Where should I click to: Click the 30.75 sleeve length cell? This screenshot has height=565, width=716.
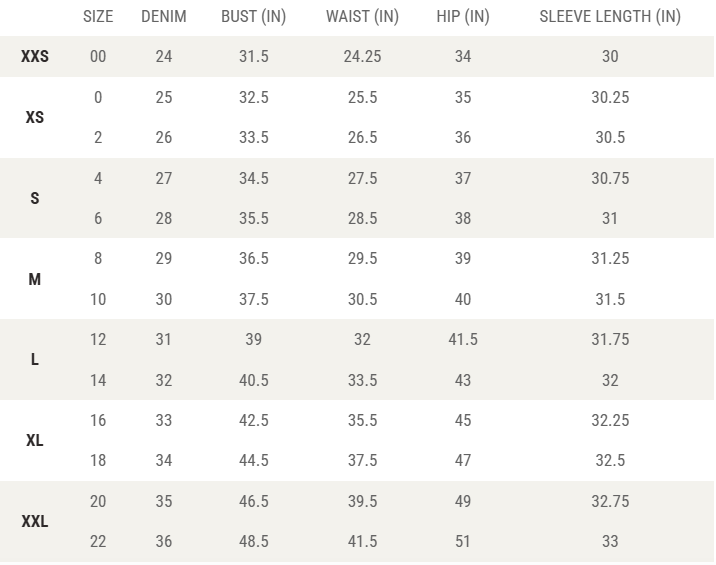pyautogui.click(x=610, y=178)
